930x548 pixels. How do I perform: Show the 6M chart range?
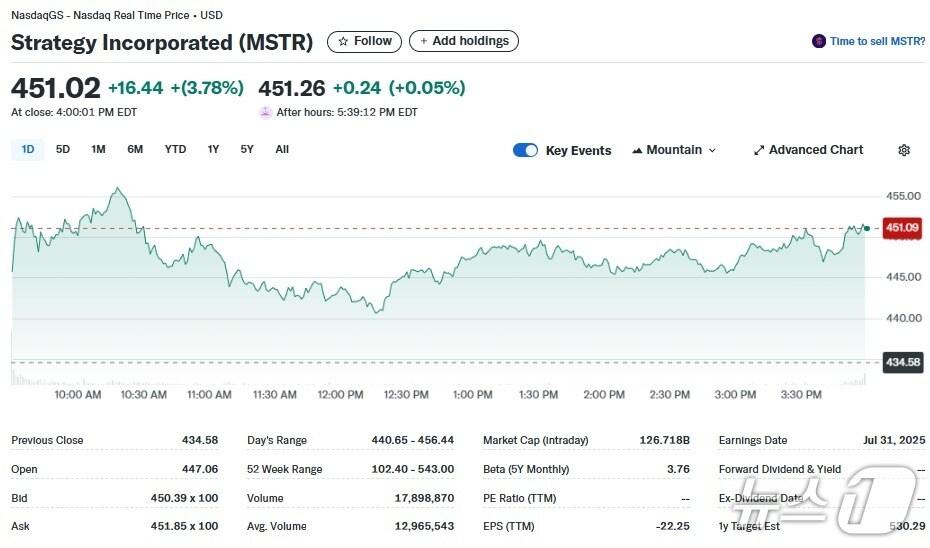(135, 149)
